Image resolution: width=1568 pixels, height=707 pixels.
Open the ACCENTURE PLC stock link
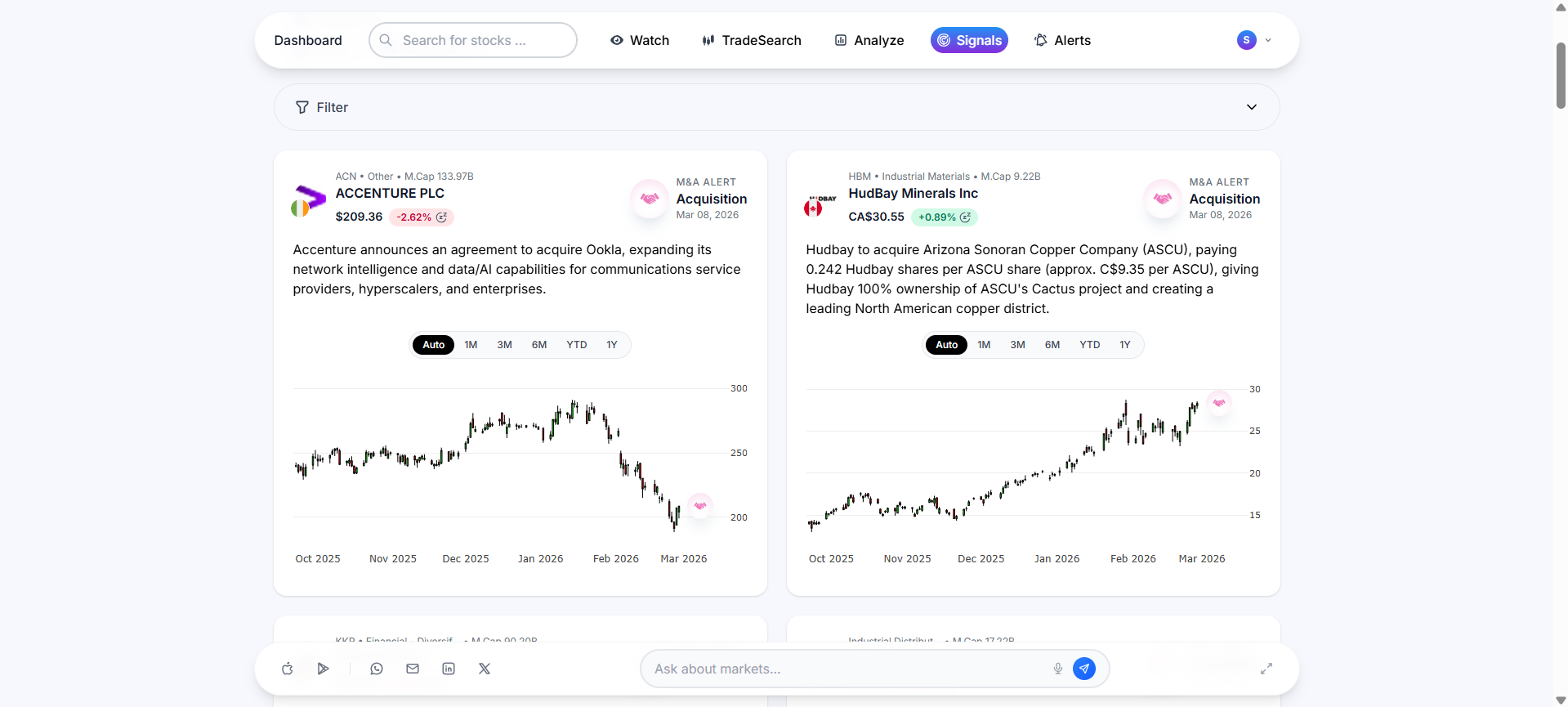tap(390, 194)
